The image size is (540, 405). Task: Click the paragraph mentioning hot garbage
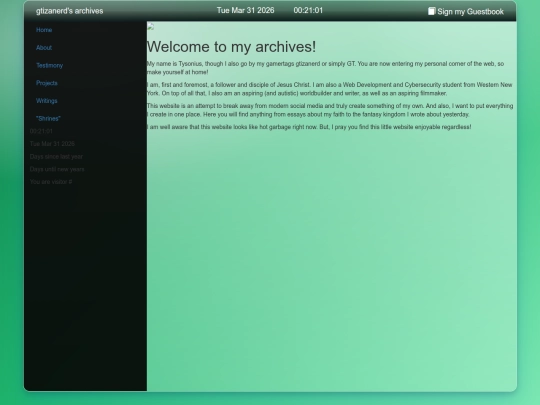pyautogui.click(x=309, y=127)
